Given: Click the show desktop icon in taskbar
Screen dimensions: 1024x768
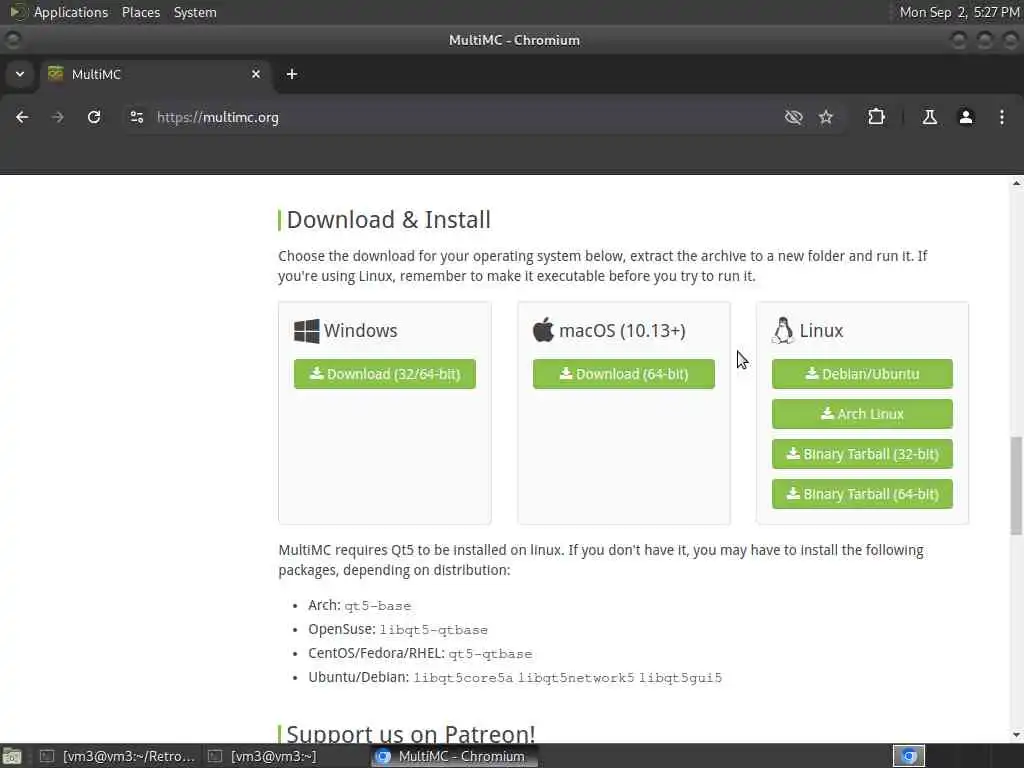Looking at the screenshot, I should (x=12, y=757).
